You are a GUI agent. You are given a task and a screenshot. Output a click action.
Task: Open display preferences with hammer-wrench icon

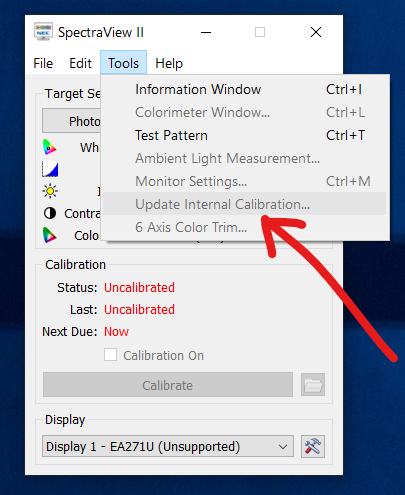pyautogui.click(x=313, y=446)
